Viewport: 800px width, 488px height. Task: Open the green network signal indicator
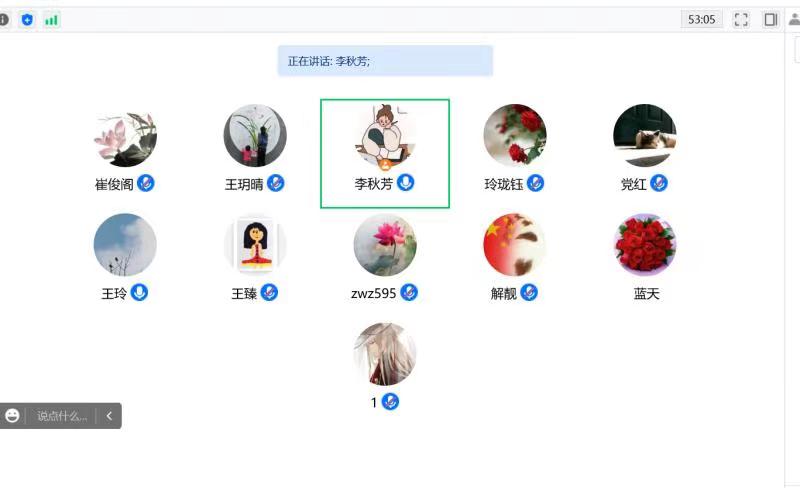coord(52,20)
